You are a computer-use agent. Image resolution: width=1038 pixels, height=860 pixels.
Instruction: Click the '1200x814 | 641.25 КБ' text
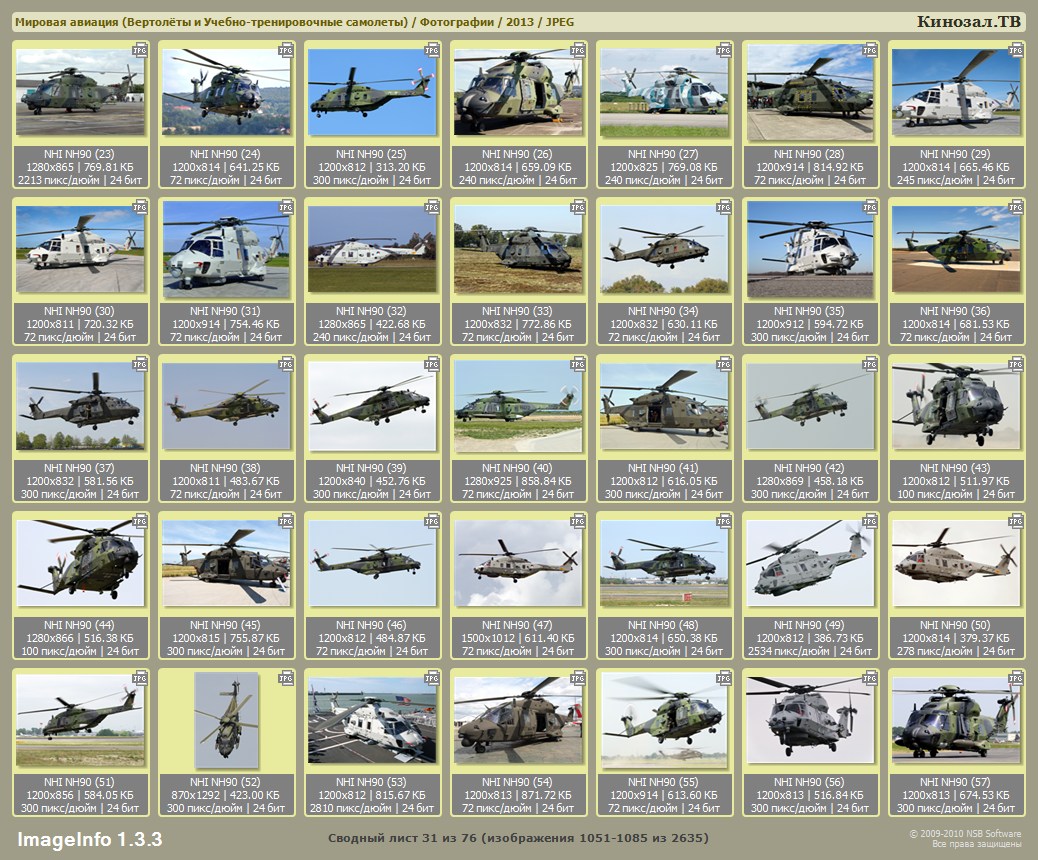point(226,167)
